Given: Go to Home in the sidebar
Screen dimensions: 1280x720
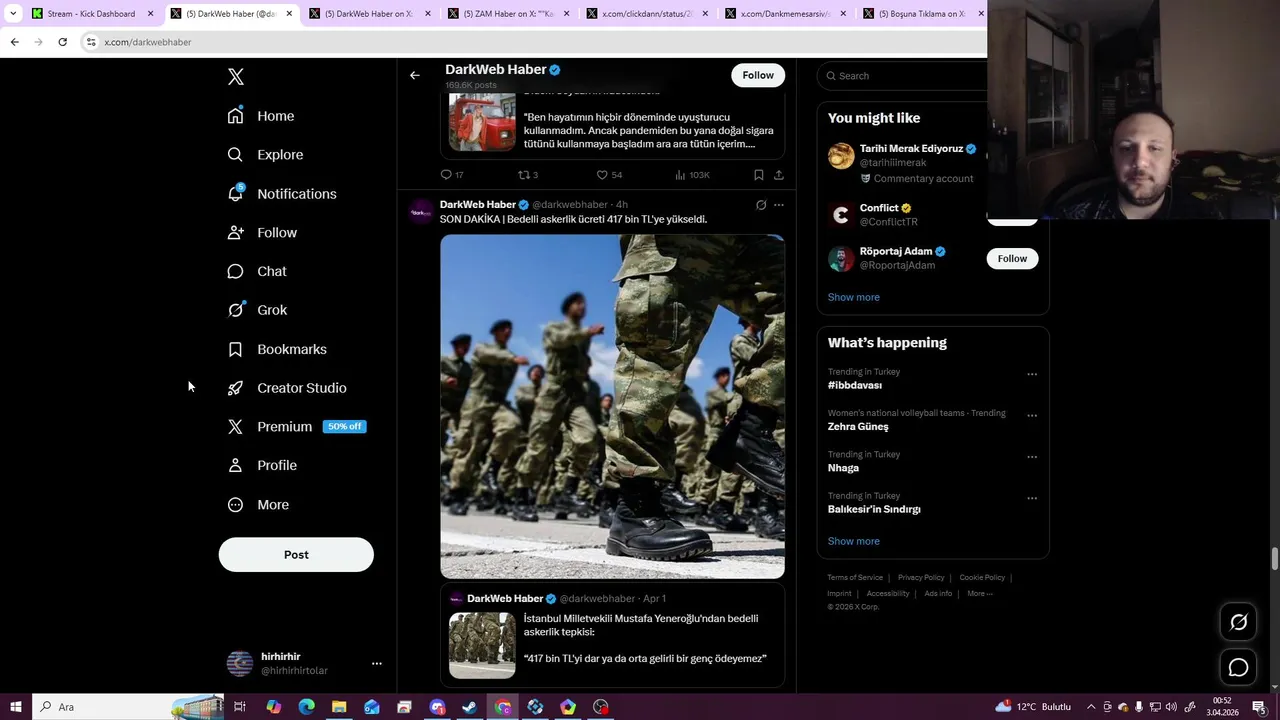Looking at the screenshot, I should click(x=261, y=116).
